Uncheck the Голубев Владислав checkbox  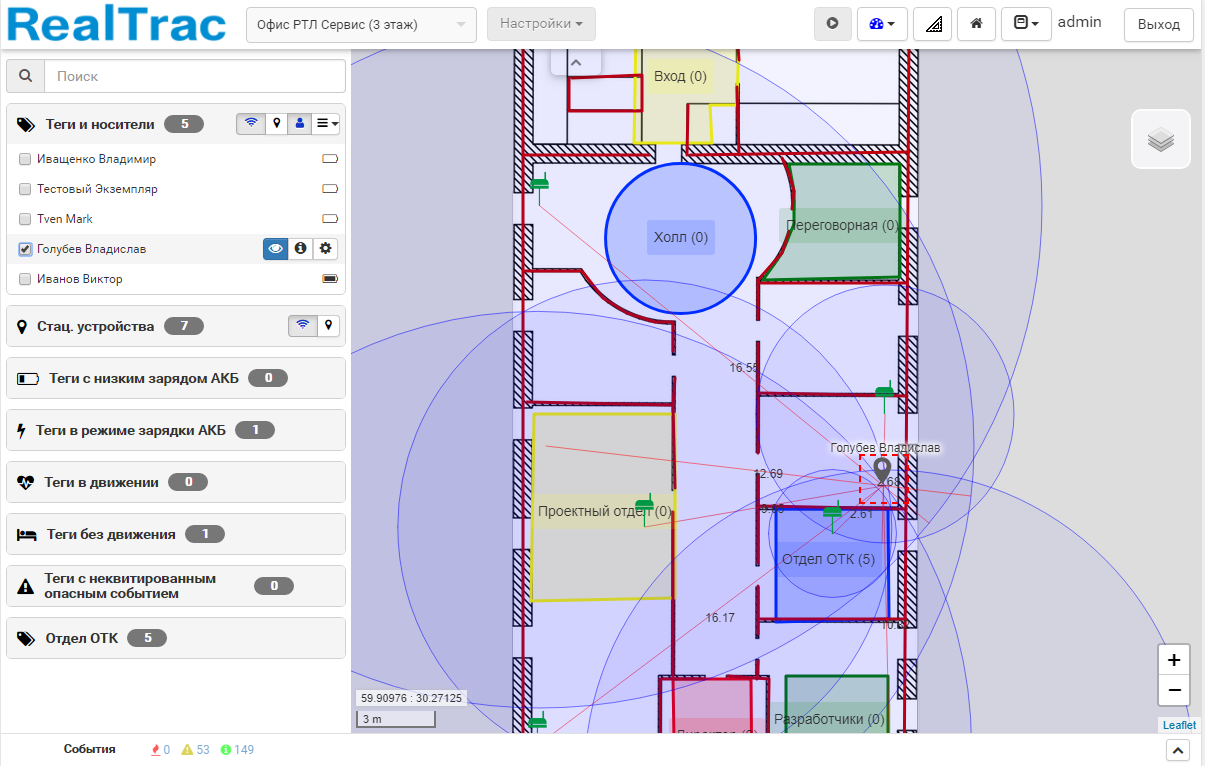[x=26, y=249]
